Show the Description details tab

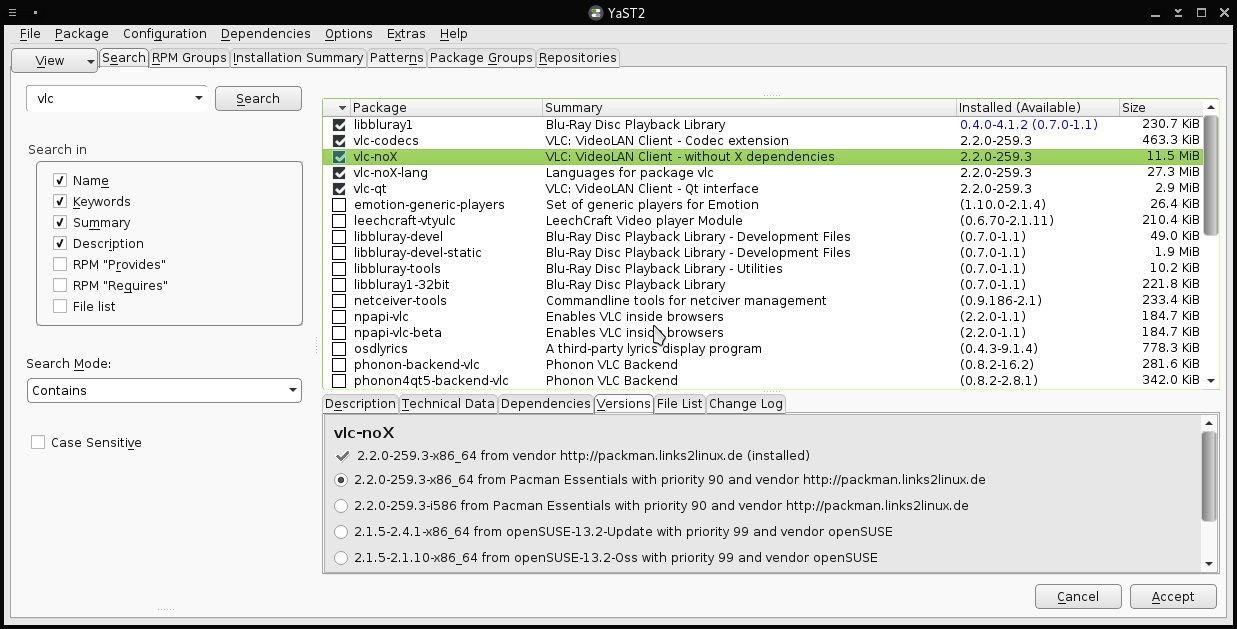click(x=360, y=404)
